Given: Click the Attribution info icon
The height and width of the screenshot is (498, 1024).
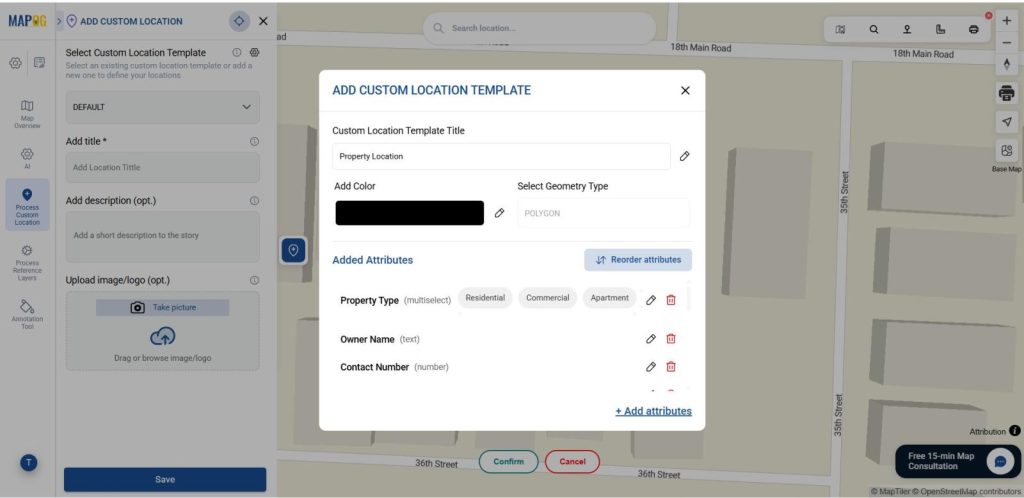Looking at the screenshot, I should pyautogui.click(x=1014, y=431).
